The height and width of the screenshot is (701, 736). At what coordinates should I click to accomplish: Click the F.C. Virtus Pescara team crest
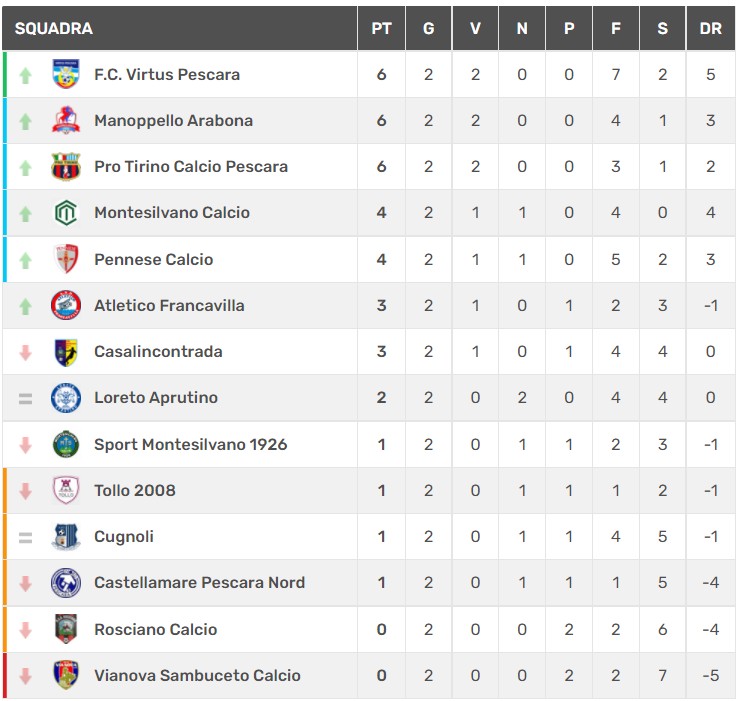pyautogui.click(x=66, y=74)
